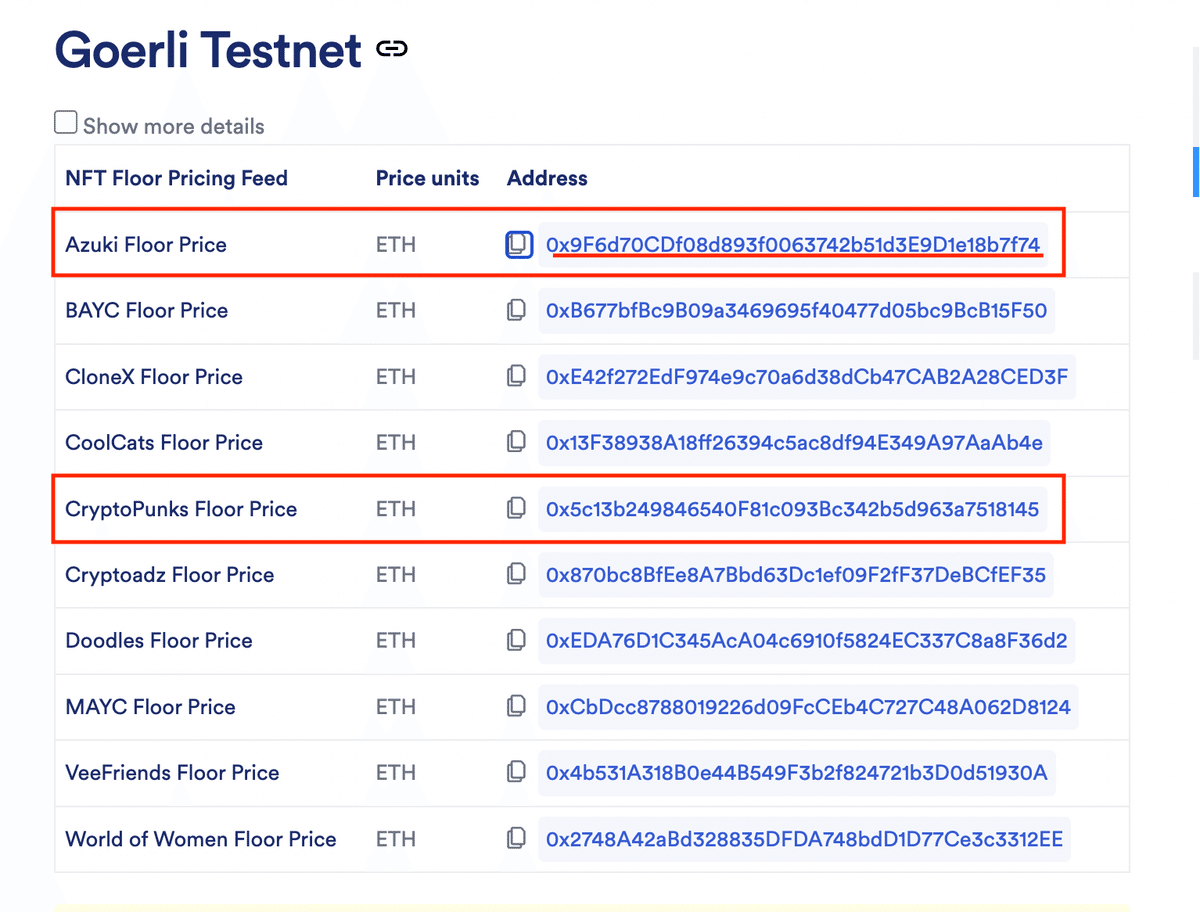Copy the Cryptoadz Floor Price address

pyautogui.click(x=516, y=575)
